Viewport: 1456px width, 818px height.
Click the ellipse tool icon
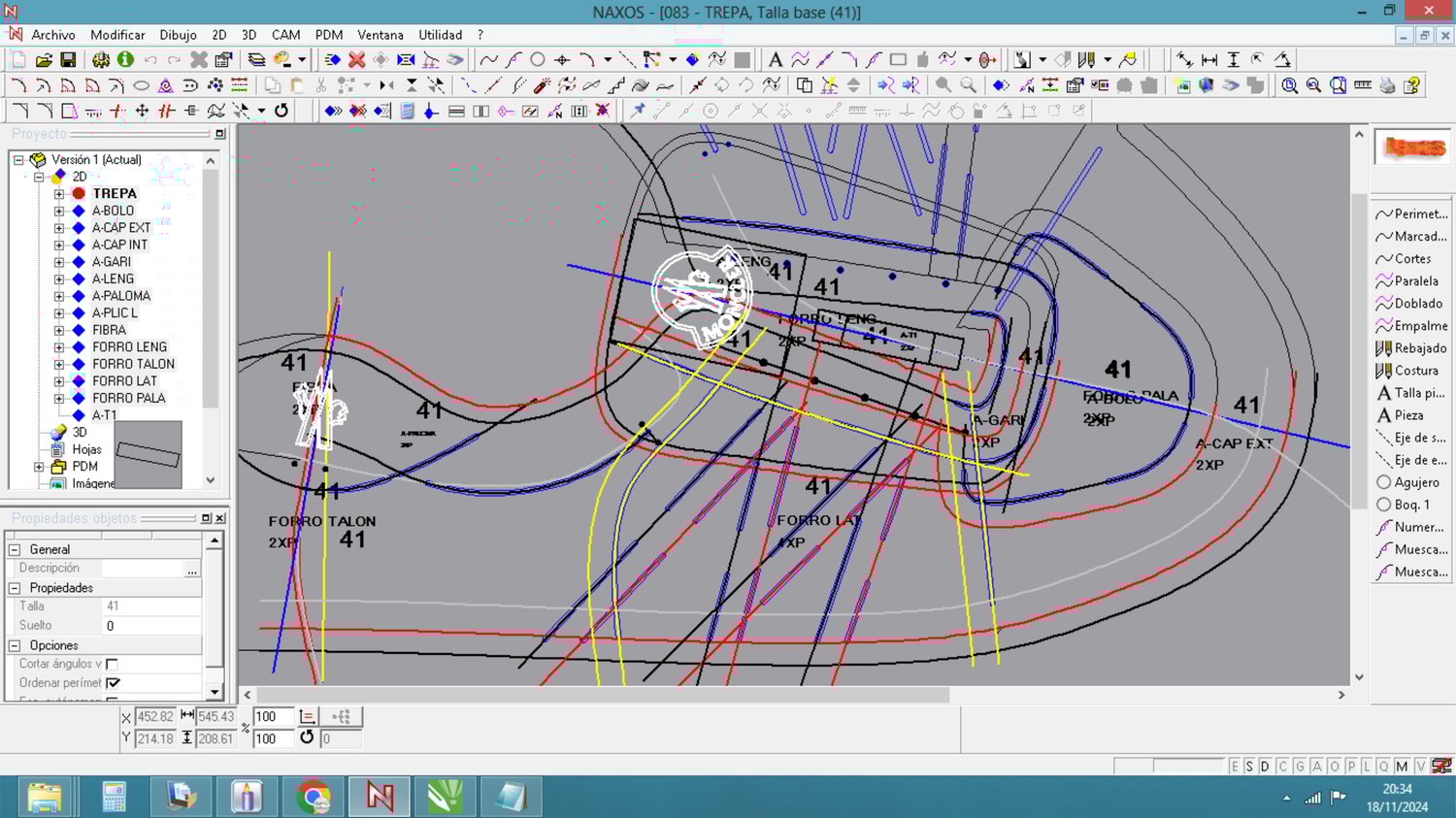click(141, 85)
